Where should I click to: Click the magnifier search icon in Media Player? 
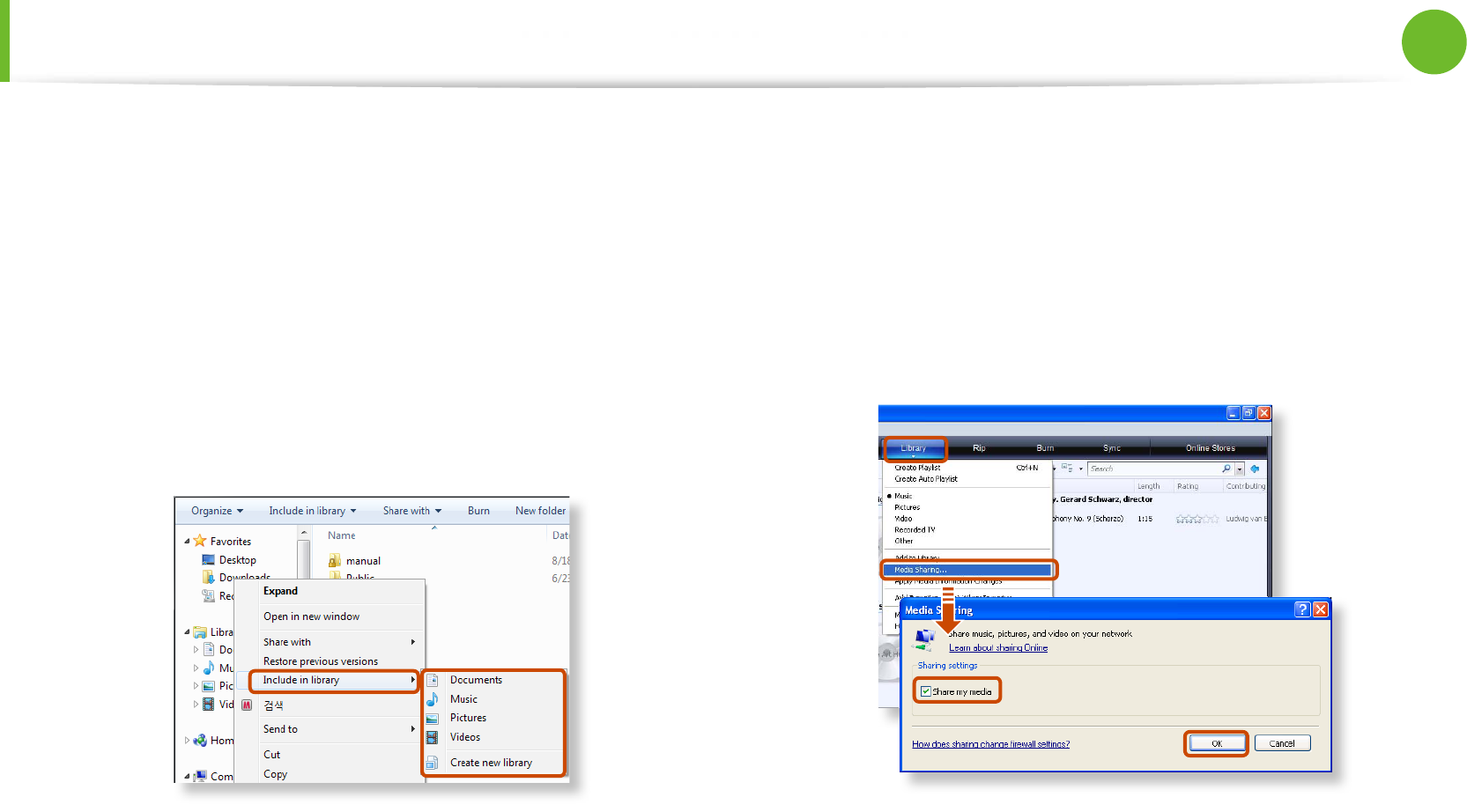click(1226, 469)
